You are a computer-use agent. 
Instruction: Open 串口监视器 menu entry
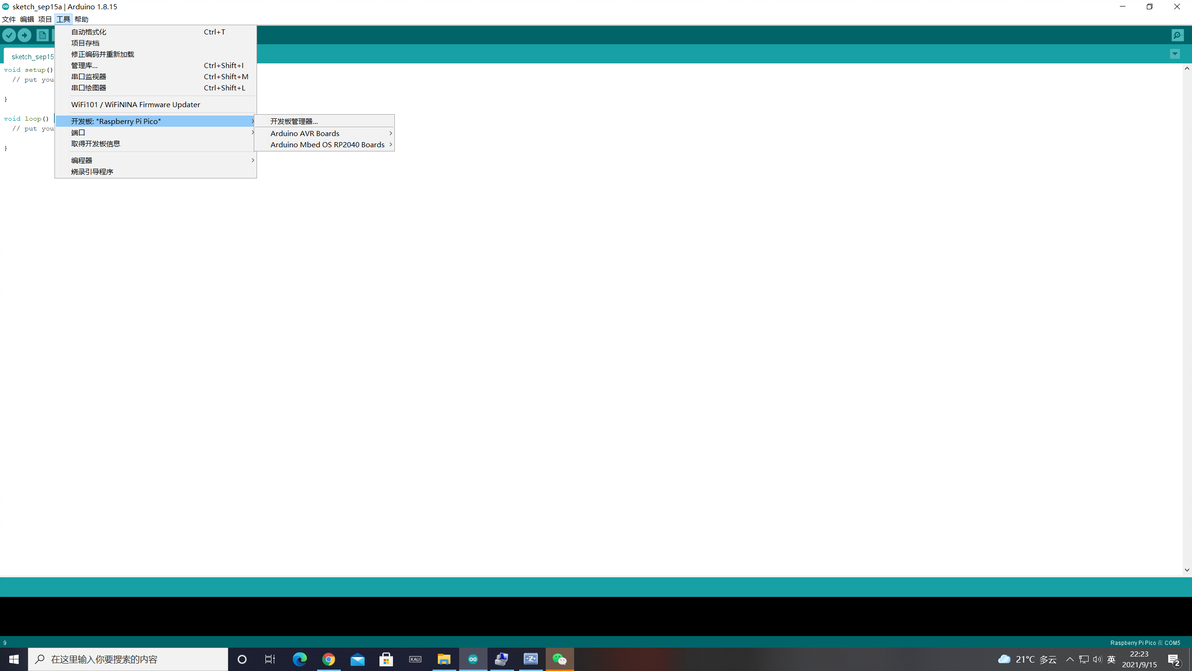tap(156, 77)
